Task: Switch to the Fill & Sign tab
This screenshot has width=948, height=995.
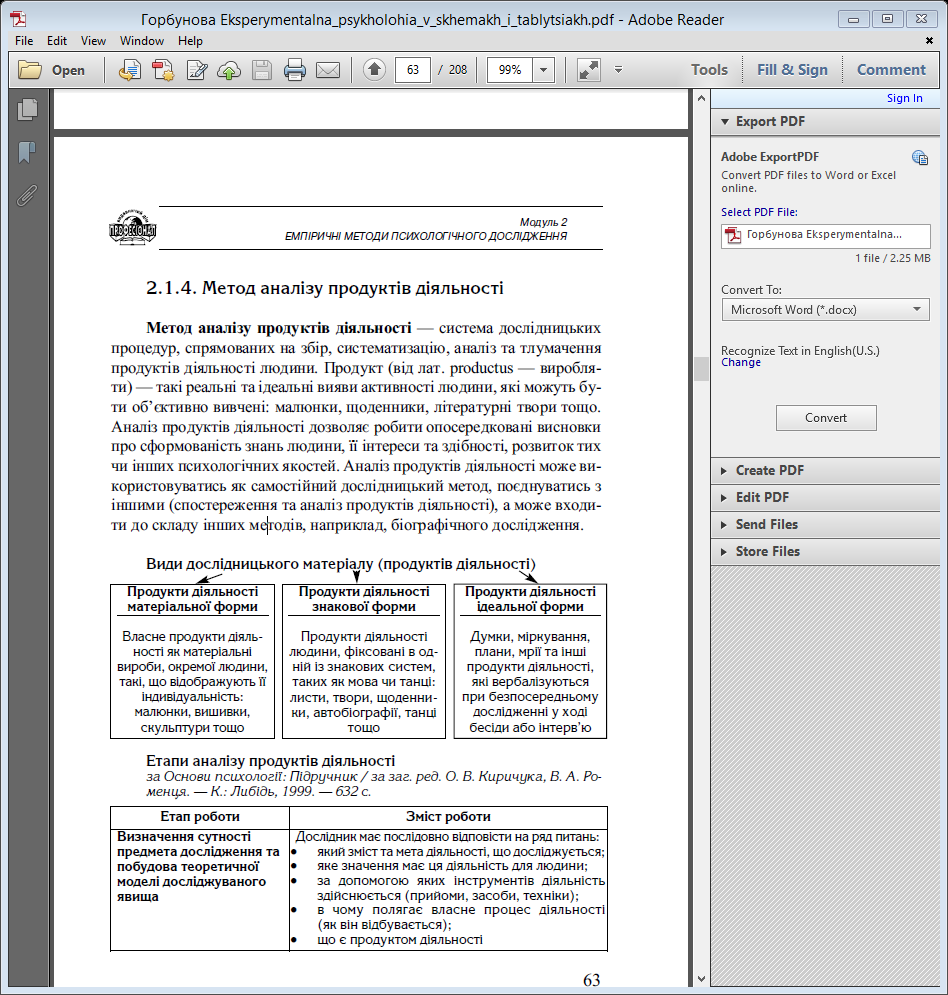Action: tap(792, 70)
